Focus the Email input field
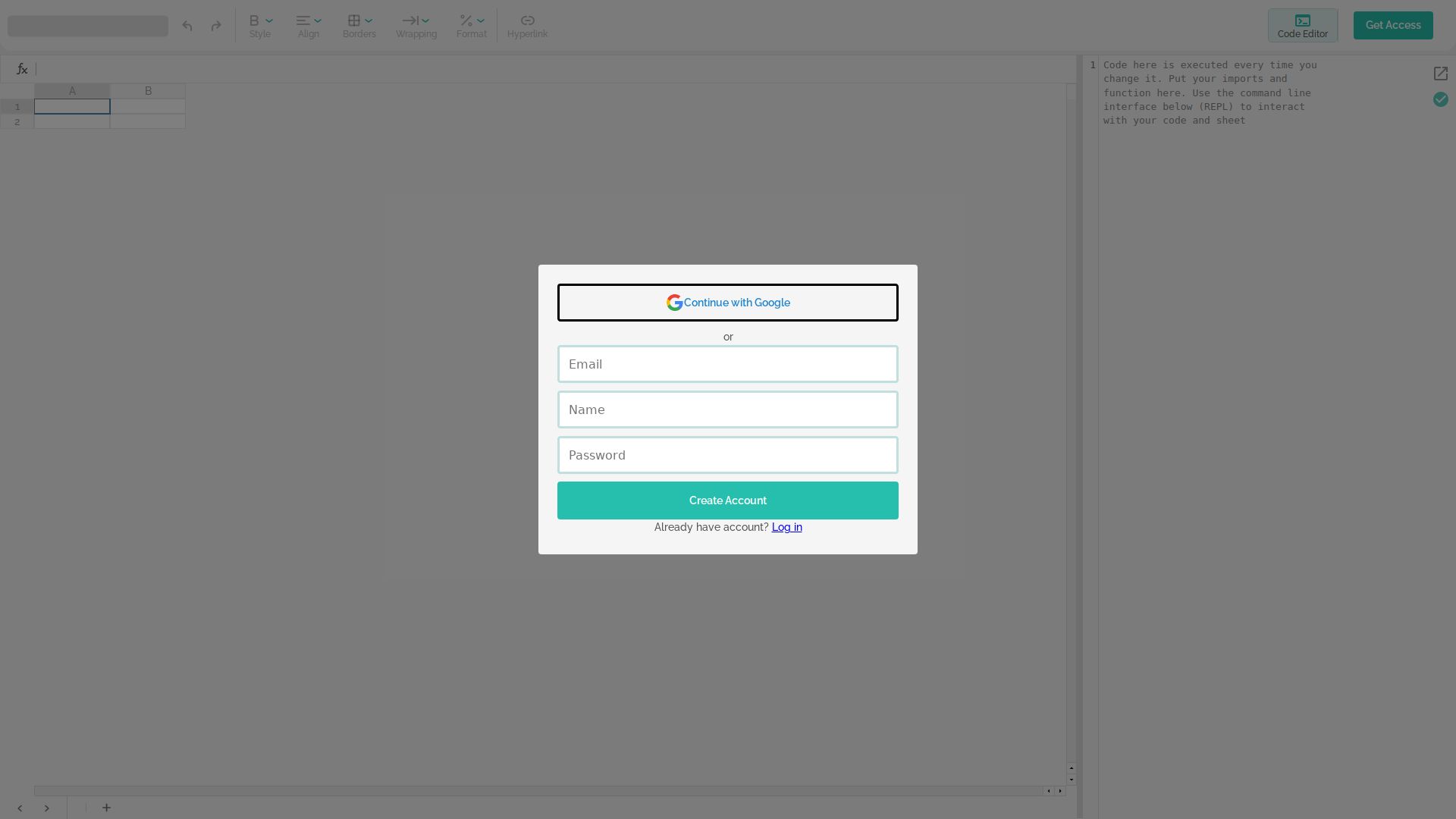Viewport: 1456px width, 819px height. [x=728, y=364]
